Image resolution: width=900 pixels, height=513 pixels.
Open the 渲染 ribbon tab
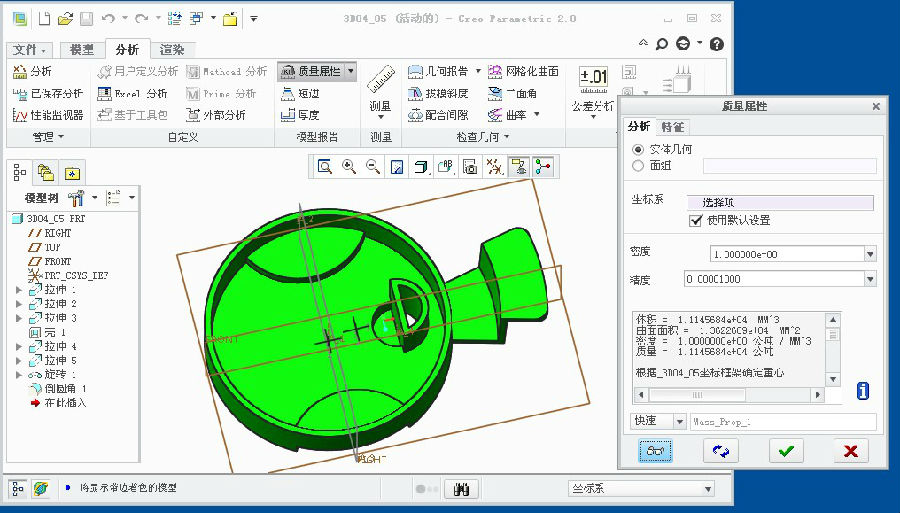[171, 50]
